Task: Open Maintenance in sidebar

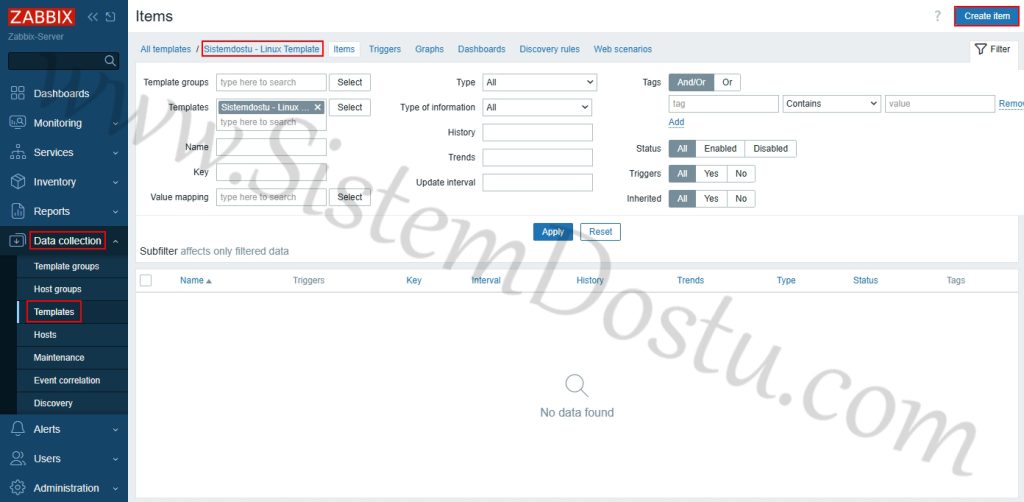Action: coord(59,358)
